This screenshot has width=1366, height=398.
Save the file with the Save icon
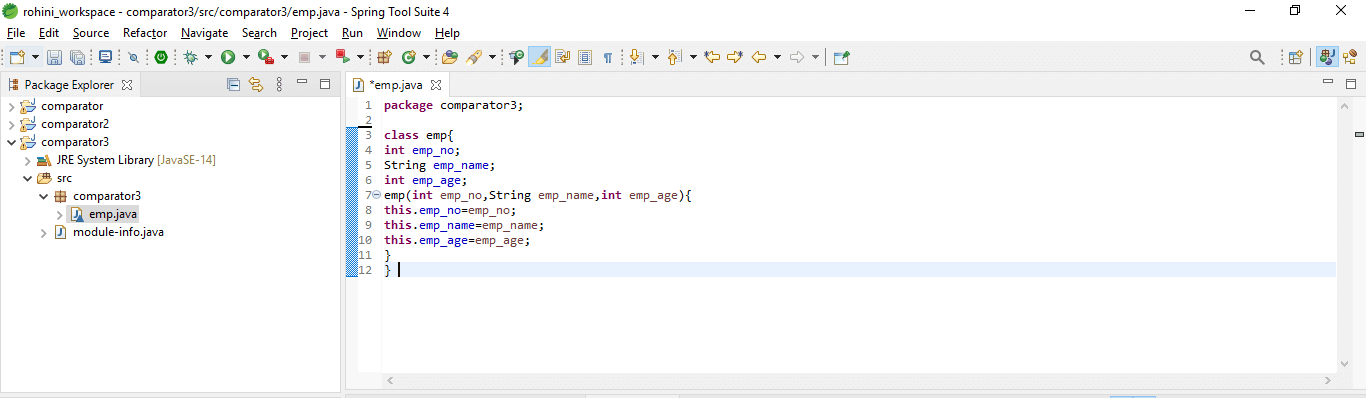click(55, 58)
